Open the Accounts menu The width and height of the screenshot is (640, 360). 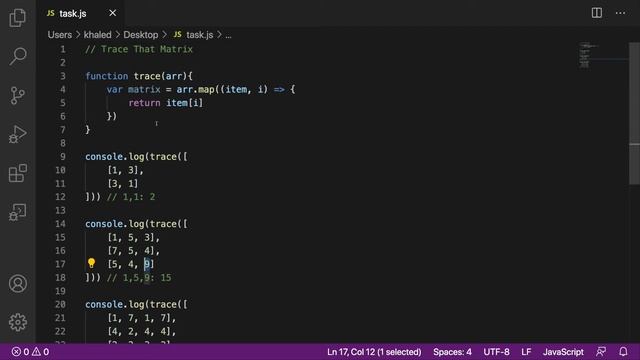[18, 284]
